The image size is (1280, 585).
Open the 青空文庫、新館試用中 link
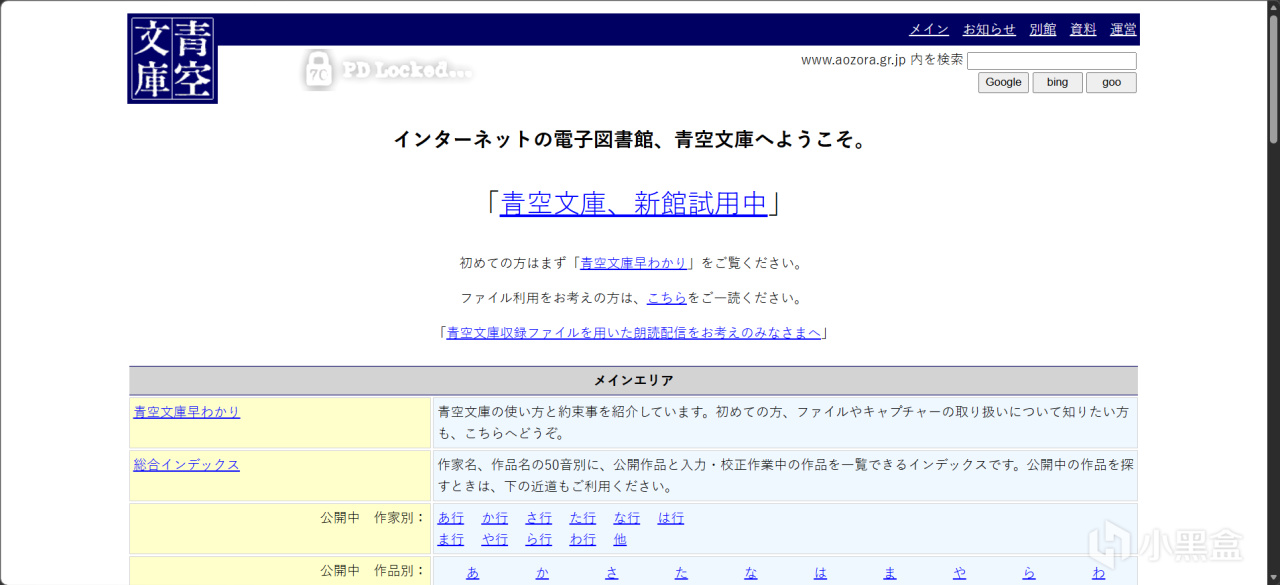[x=634, y=203]
